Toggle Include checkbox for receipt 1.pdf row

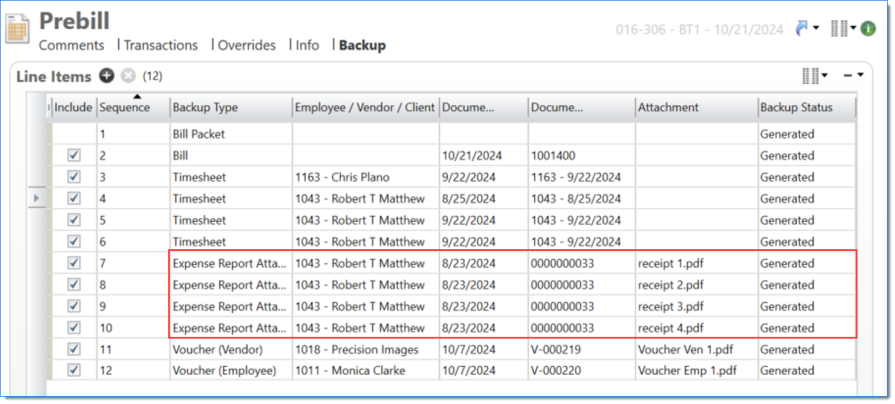(73, 263)
